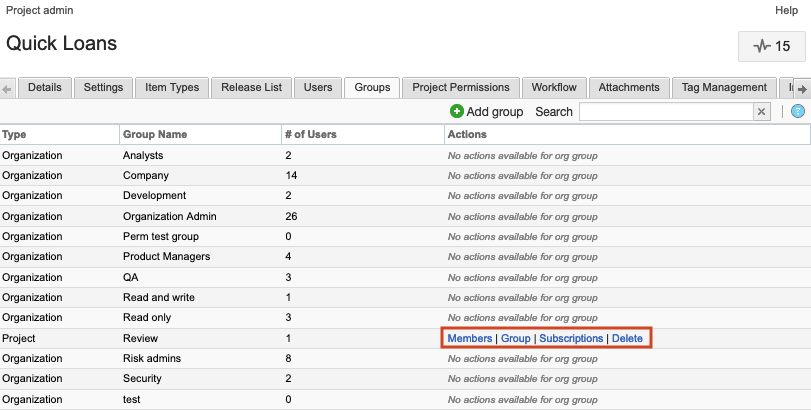Click the Help link at top right
Screen dimensions: 811x410
(x=786, y=10)
